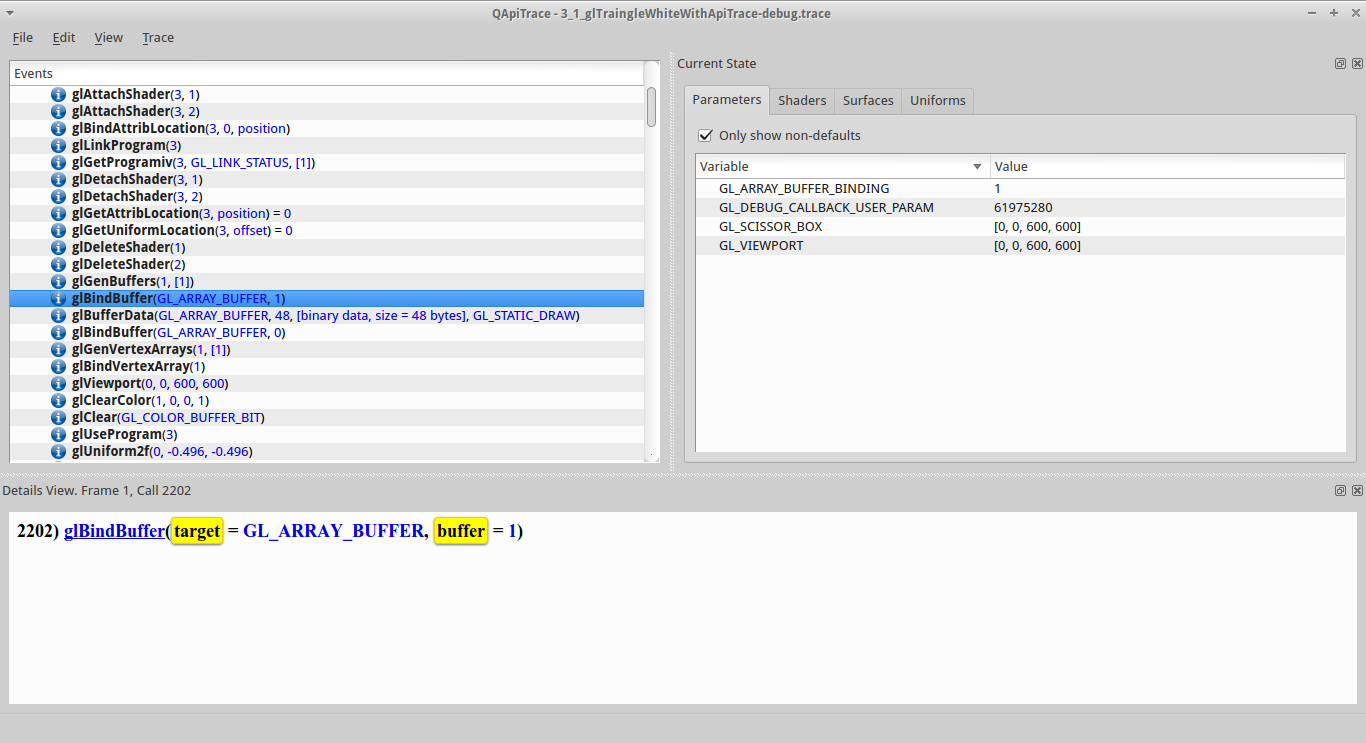Click the info icon beside glBufferData
The image size is (1366, 743).
[x=58, y=315]
